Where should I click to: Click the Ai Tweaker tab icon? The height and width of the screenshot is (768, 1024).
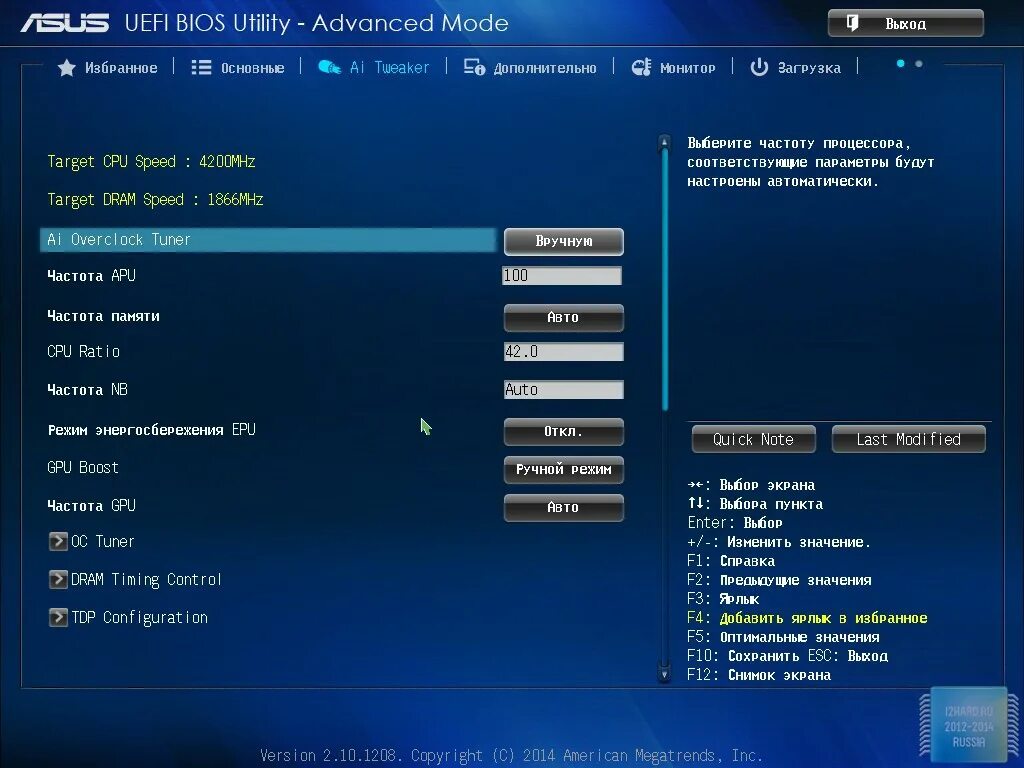point(329,67)
